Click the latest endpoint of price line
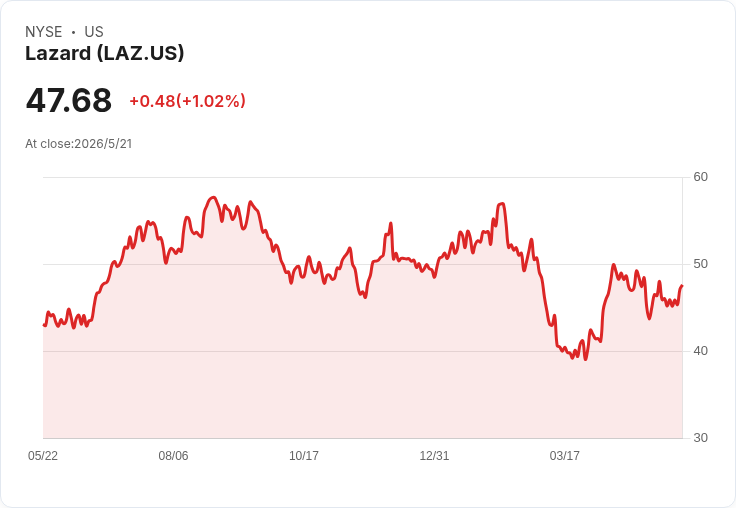736x508 pixels. [x=682, y=285]
